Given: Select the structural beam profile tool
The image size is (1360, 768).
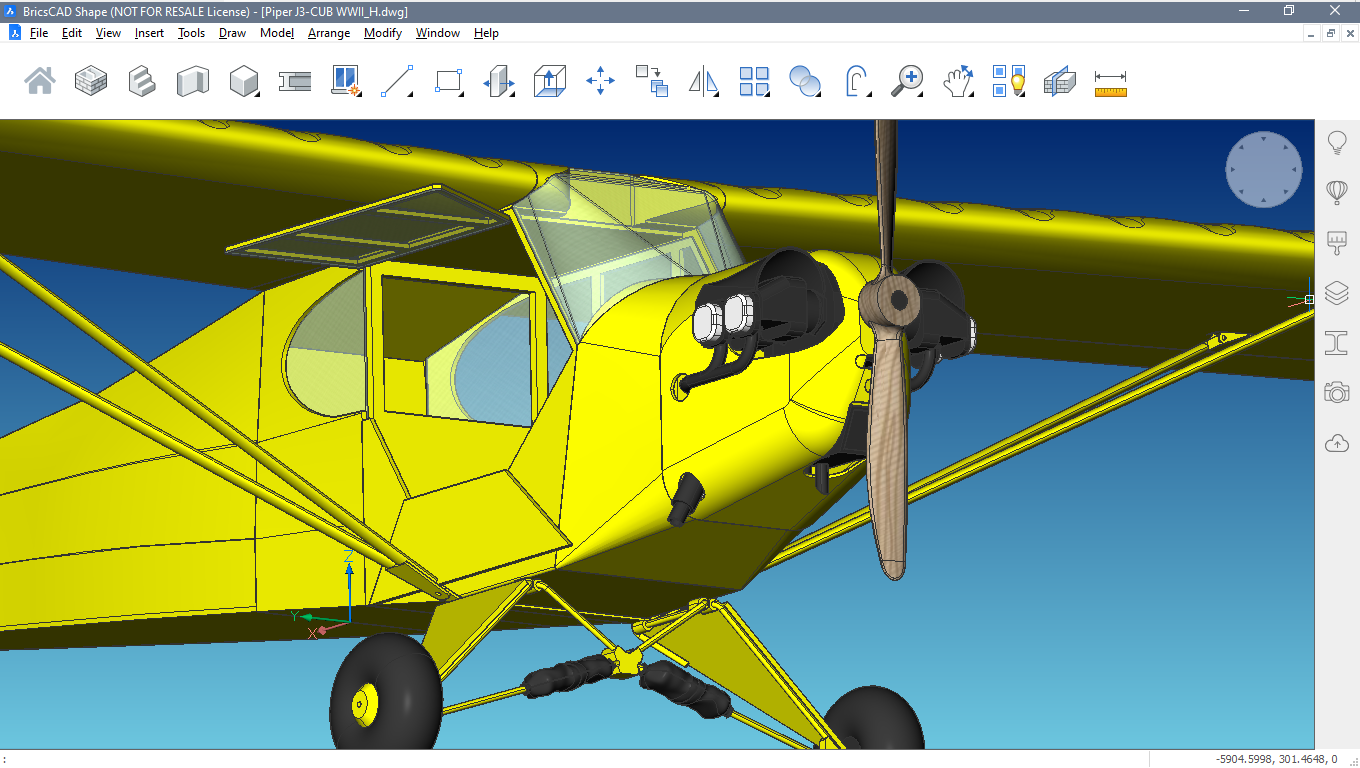Looking at the screenshot, I should point(294,81).
